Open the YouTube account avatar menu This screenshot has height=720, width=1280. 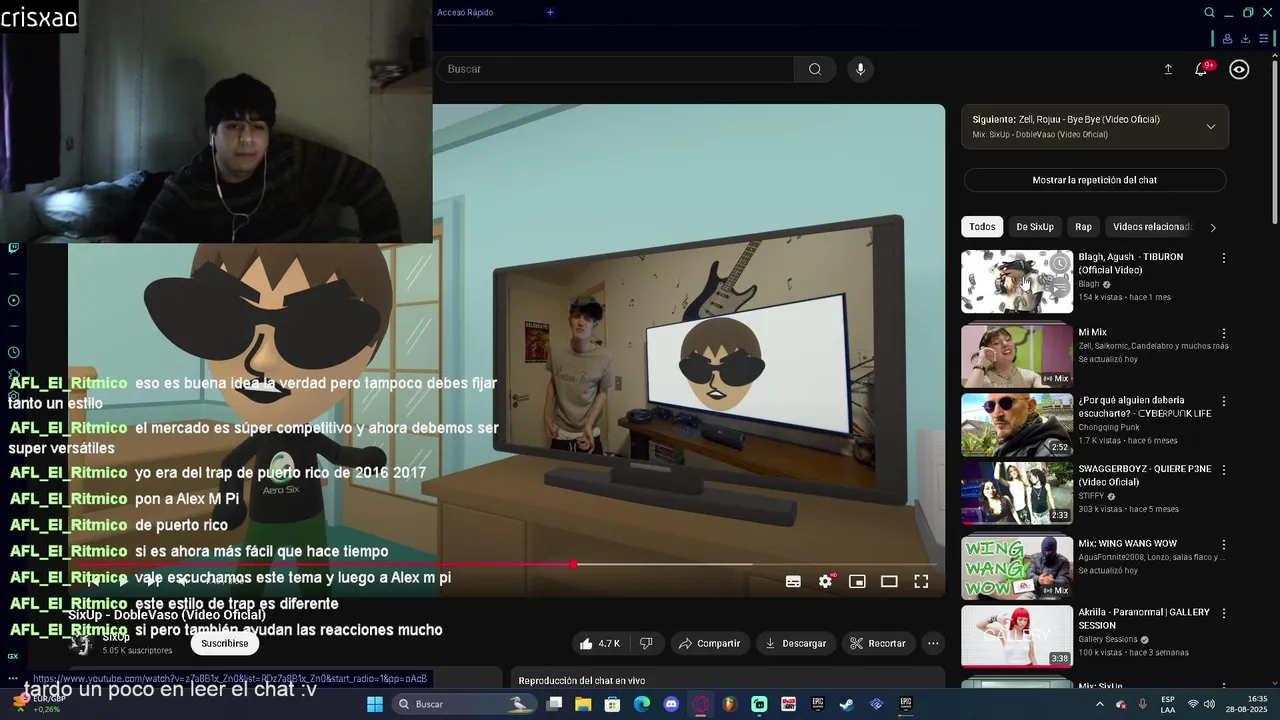[x=1239, y=69]
